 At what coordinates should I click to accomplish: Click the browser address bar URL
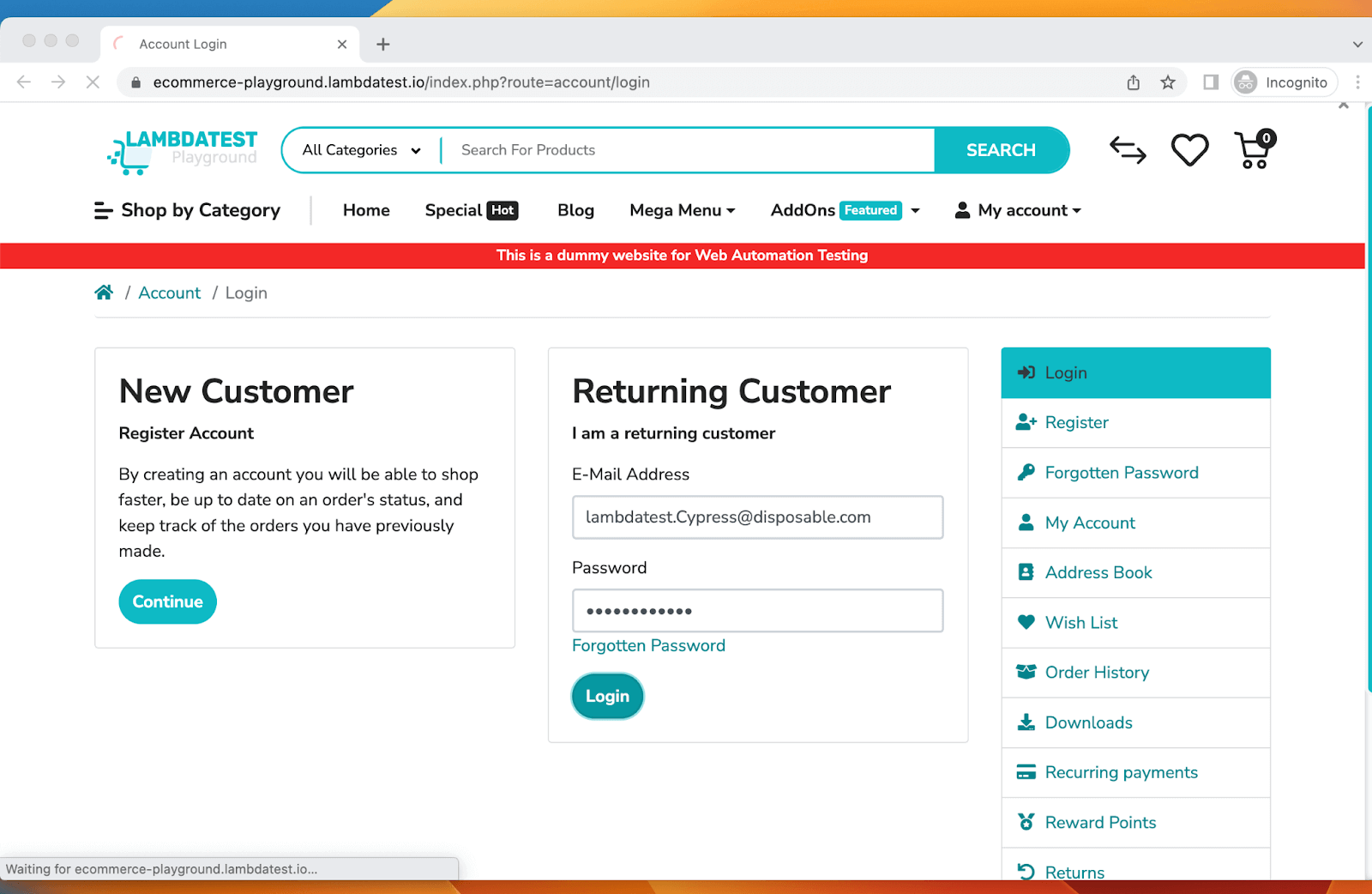click(x=401, y=82)
